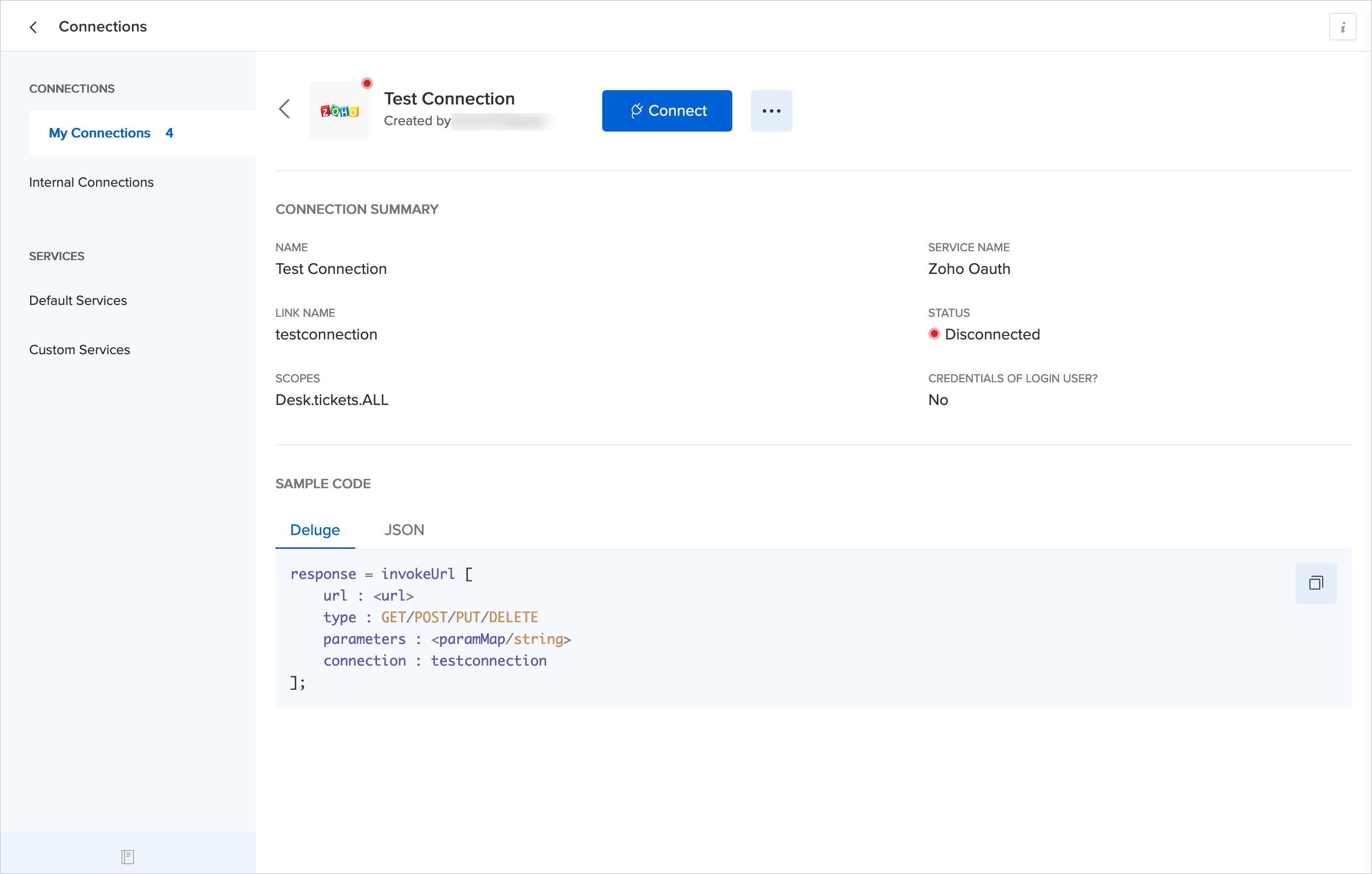Open Internal Connections in sidebar
This screenshot has height=874, width=1372.
pyautogui.click(x=91, y=182)
